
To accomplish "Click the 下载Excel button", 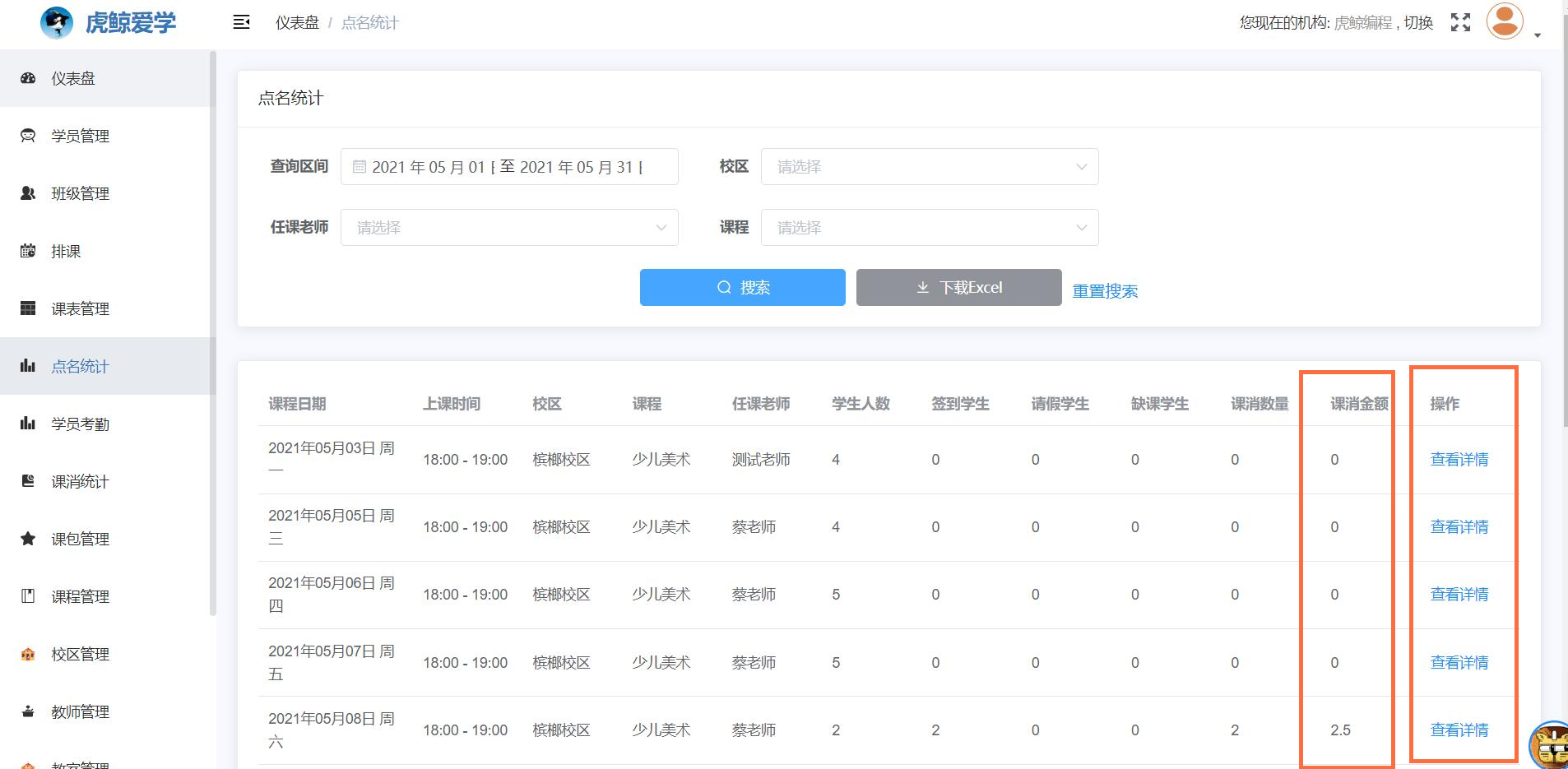I will (x=959, y=288).
